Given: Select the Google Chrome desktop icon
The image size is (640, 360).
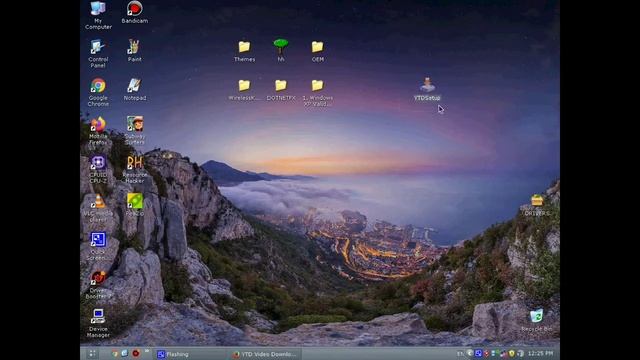Looking at the screenshot, I should tap(98, 92).
